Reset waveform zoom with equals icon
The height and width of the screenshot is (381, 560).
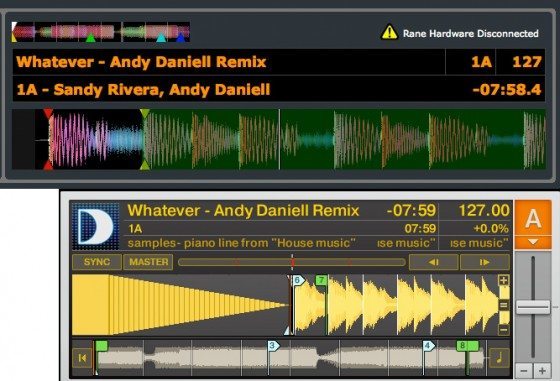pos(504,305)
